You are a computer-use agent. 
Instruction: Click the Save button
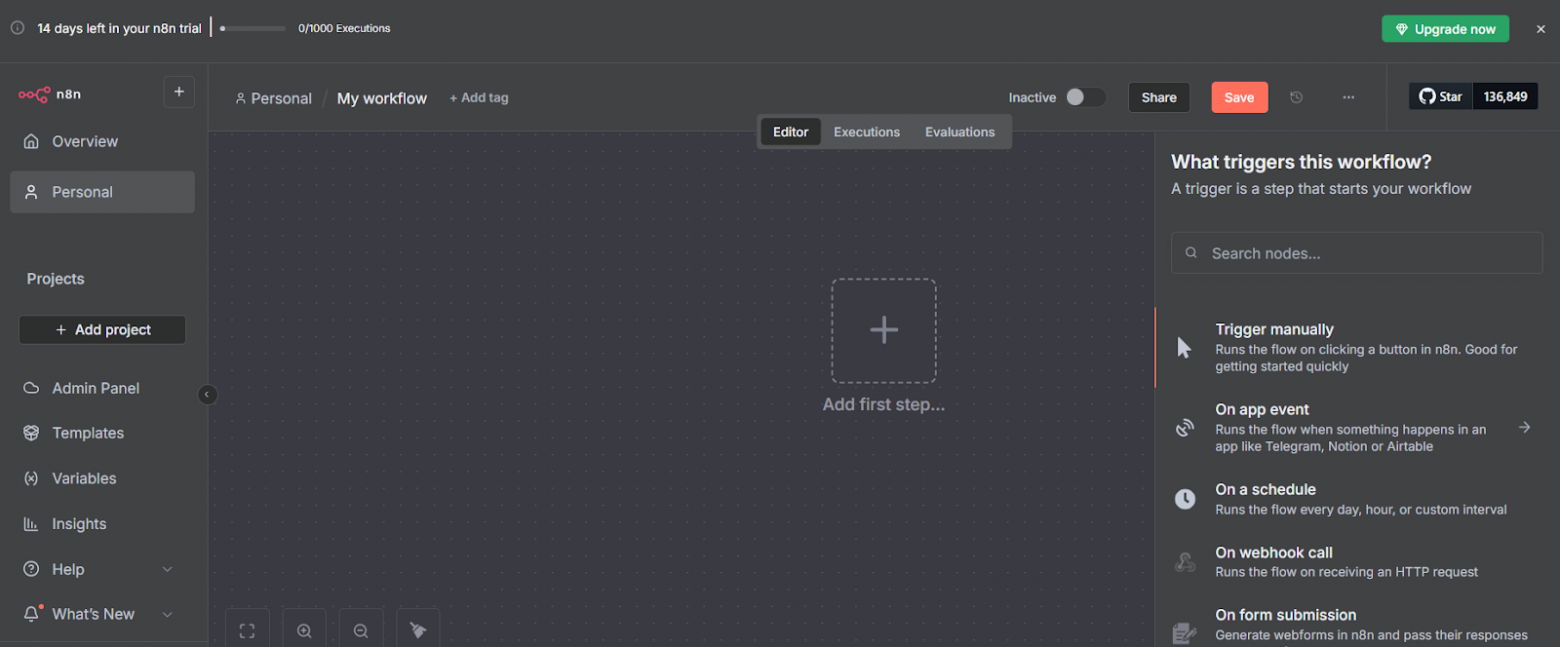(1239, 97)
